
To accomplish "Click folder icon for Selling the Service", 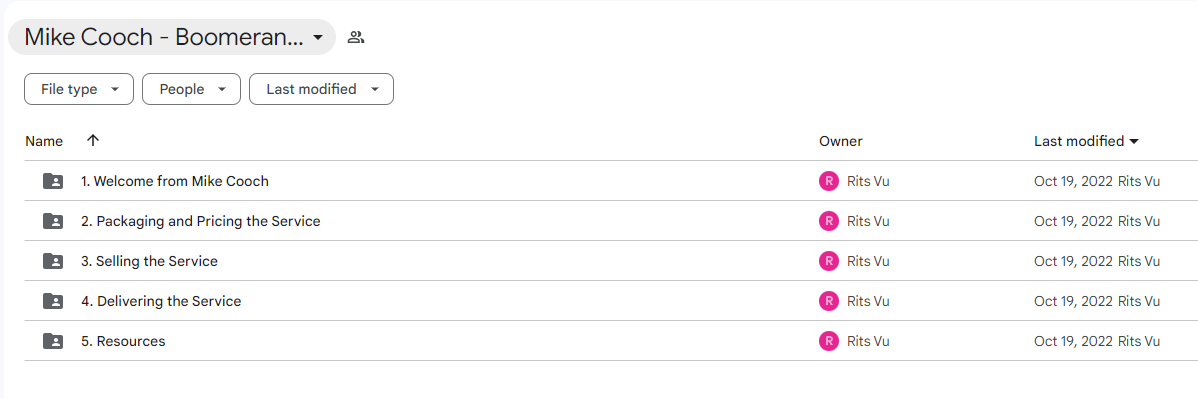I will (x=53, y=261).
